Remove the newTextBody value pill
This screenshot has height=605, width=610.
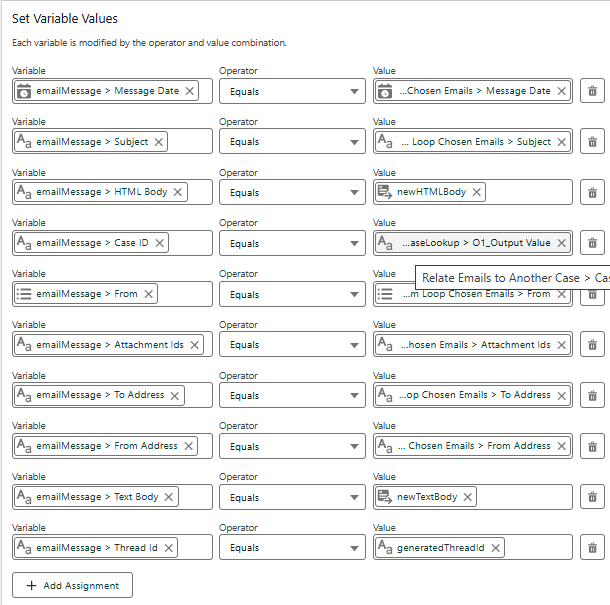[x=468, y=497]
